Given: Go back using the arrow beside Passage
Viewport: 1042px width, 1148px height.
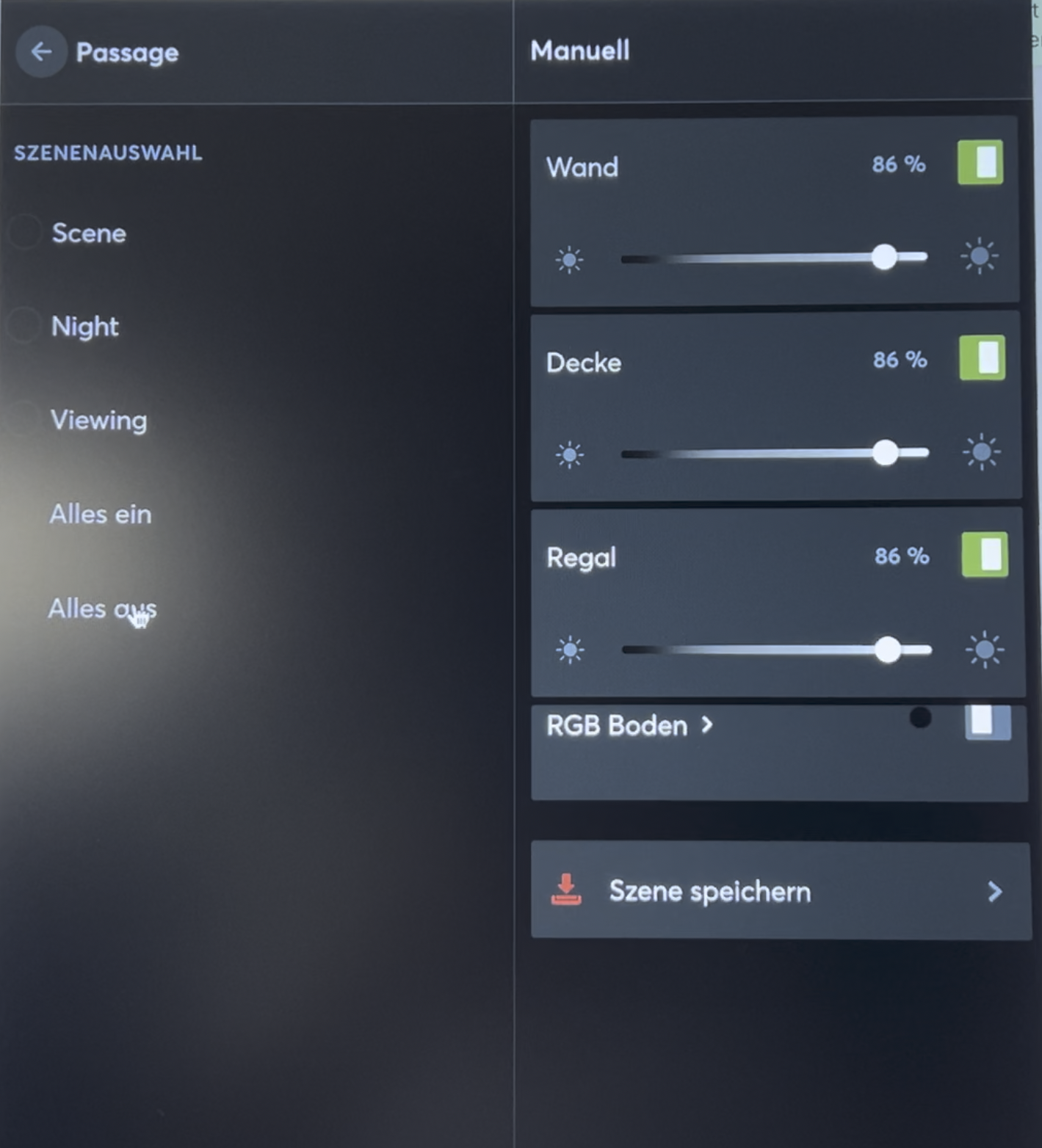Looking at the screenshot, I should tap(41, 52).
